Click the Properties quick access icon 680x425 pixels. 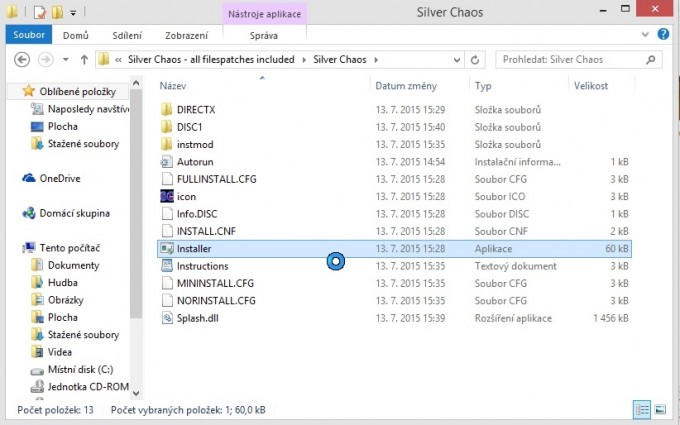[39, 12]
